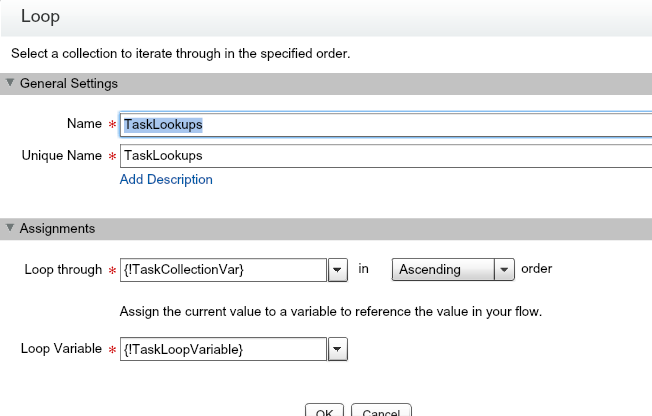Click the Assignments header text
This screenshot has height=416, width=652.
click(57, 228)
